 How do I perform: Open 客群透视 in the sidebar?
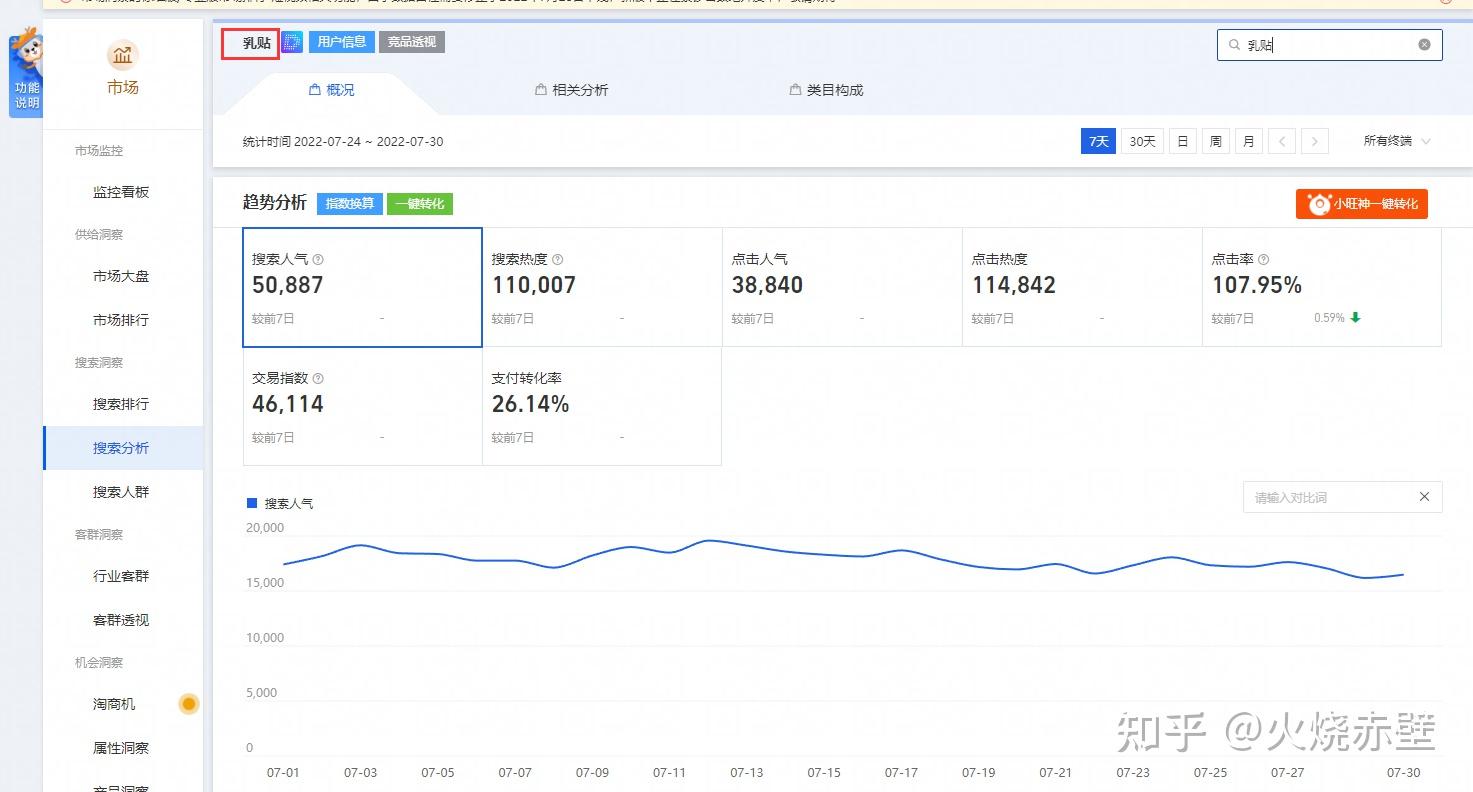click(121, 620)
